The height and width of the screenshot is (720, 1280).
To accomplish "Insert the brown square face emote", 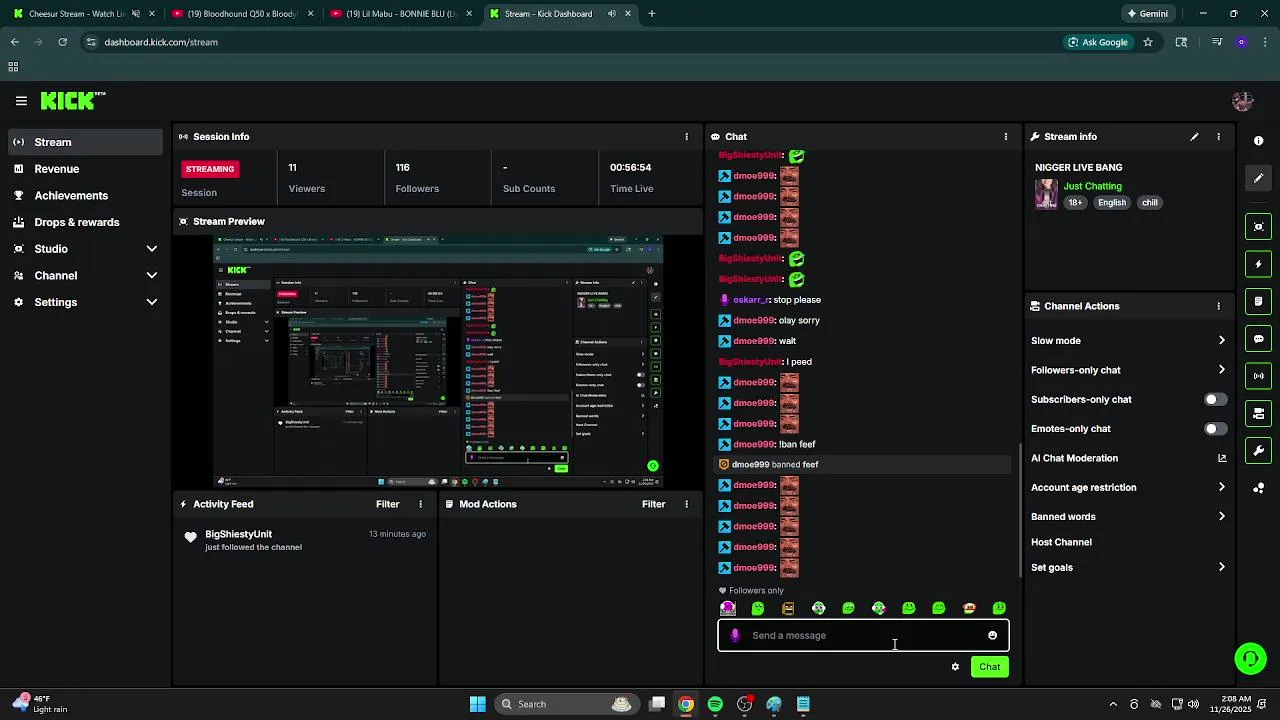I will [x=788, y=608].
